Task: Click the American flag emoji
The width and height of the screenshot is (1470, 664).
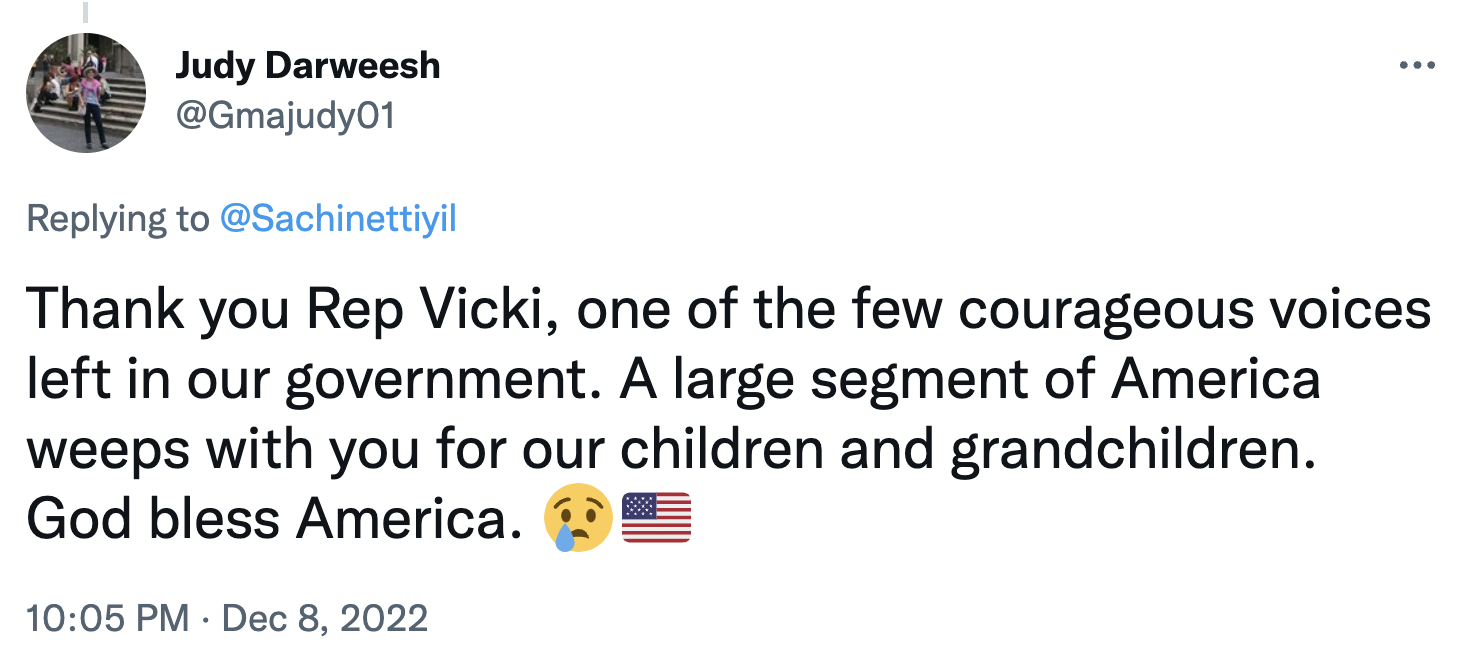Action: (656, 518)
